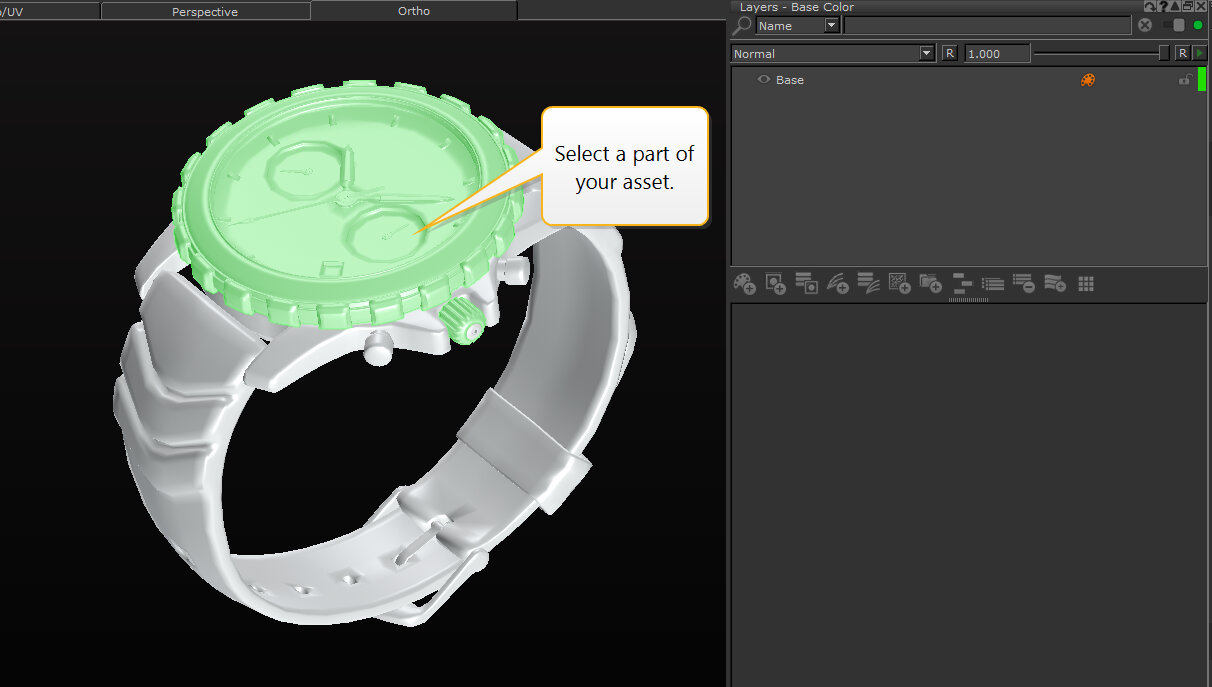The image size is (1212, 687).
Task: Click the add layer mask icon
Action: pos(806,284)
